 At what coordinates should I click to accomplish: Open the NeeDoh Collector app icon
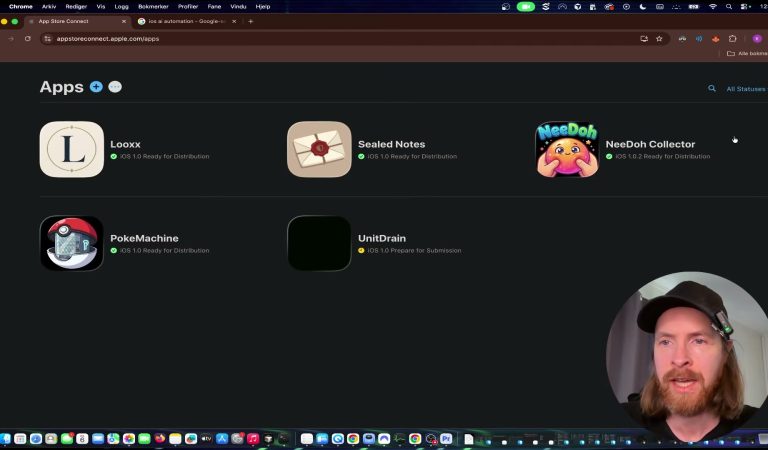(567, 149)
